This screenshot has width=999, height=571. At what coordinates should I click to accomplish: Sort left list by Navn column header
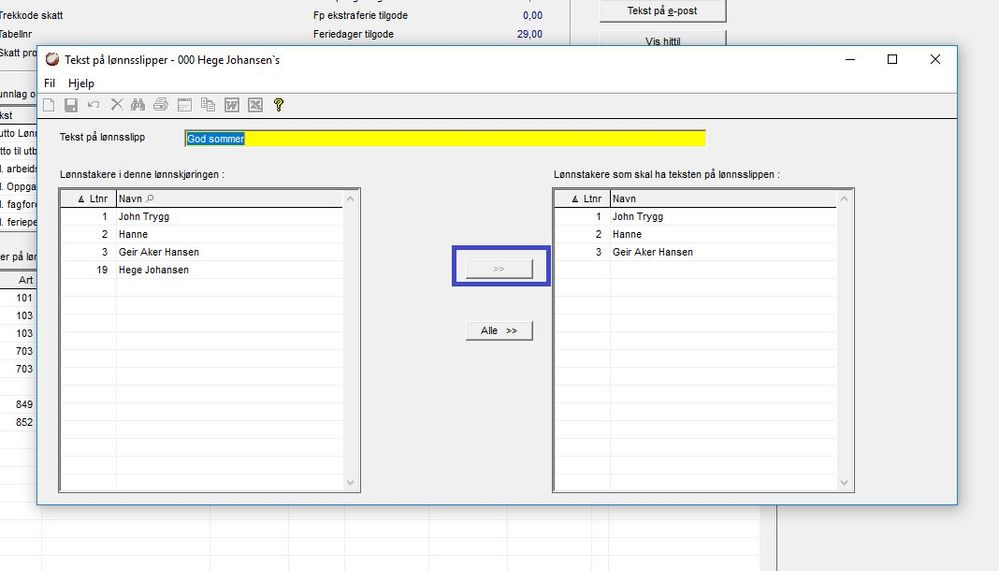click(x=229, y=199)
